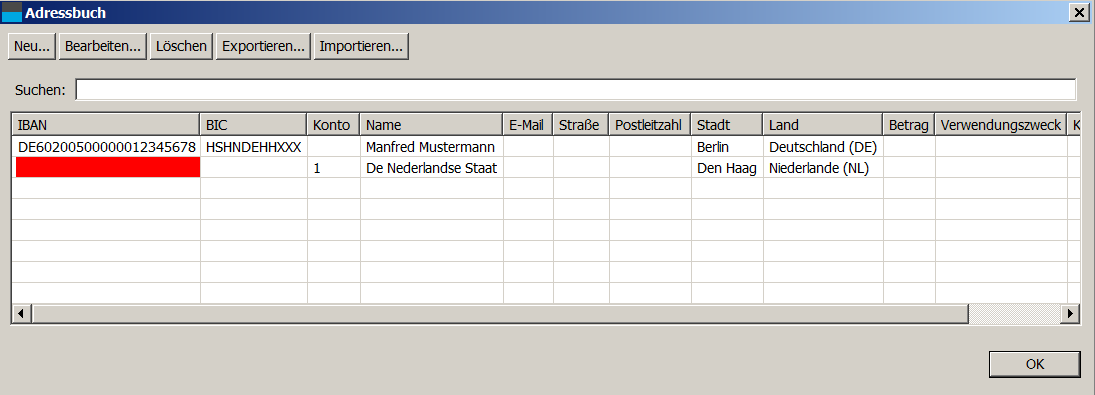Focus the Suchen search field

point(576,90)
